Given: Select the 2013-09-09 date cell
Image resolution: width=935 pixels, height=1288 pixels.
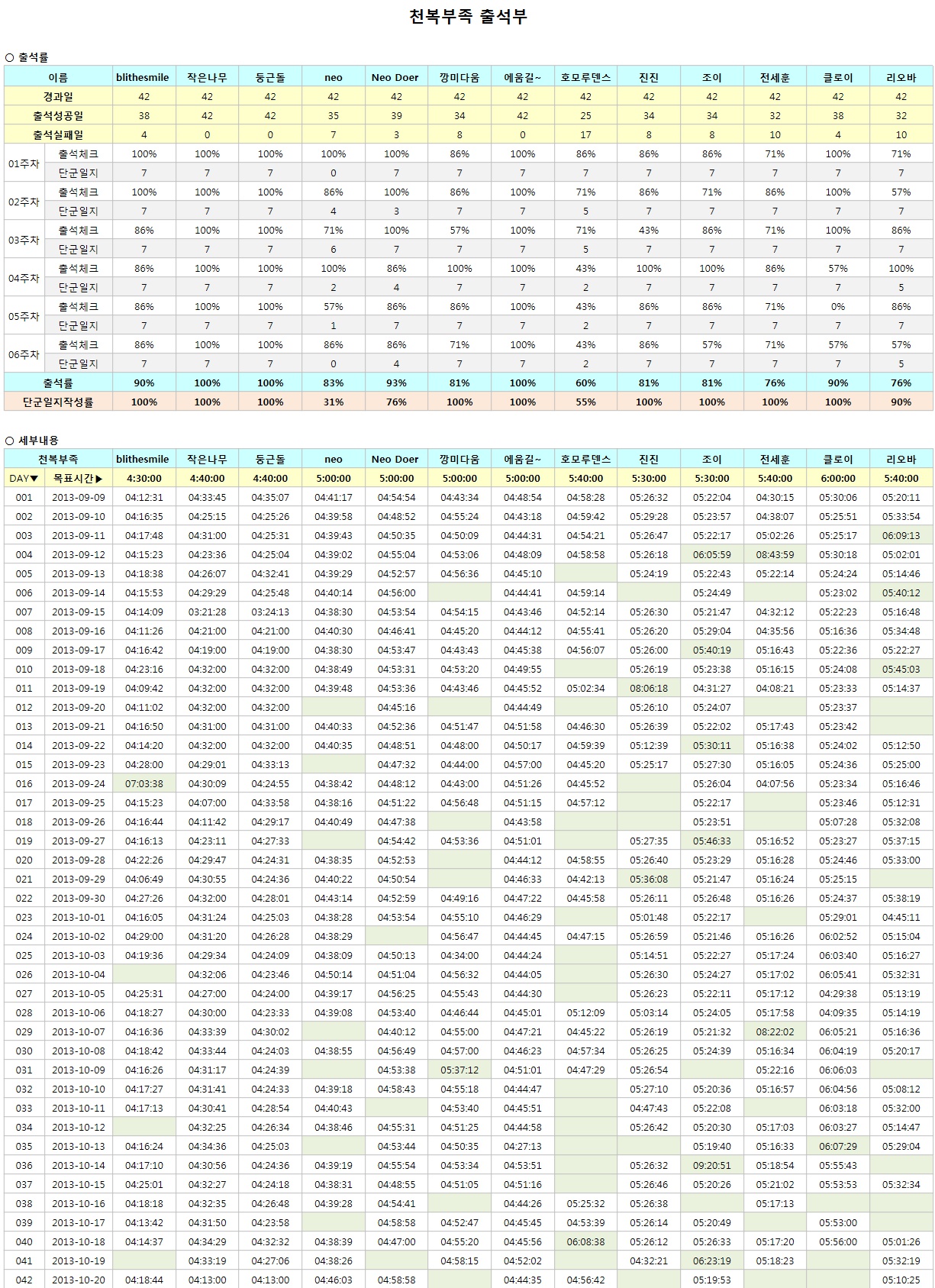Looking at the screenshot, I should (x=78, y=498).
